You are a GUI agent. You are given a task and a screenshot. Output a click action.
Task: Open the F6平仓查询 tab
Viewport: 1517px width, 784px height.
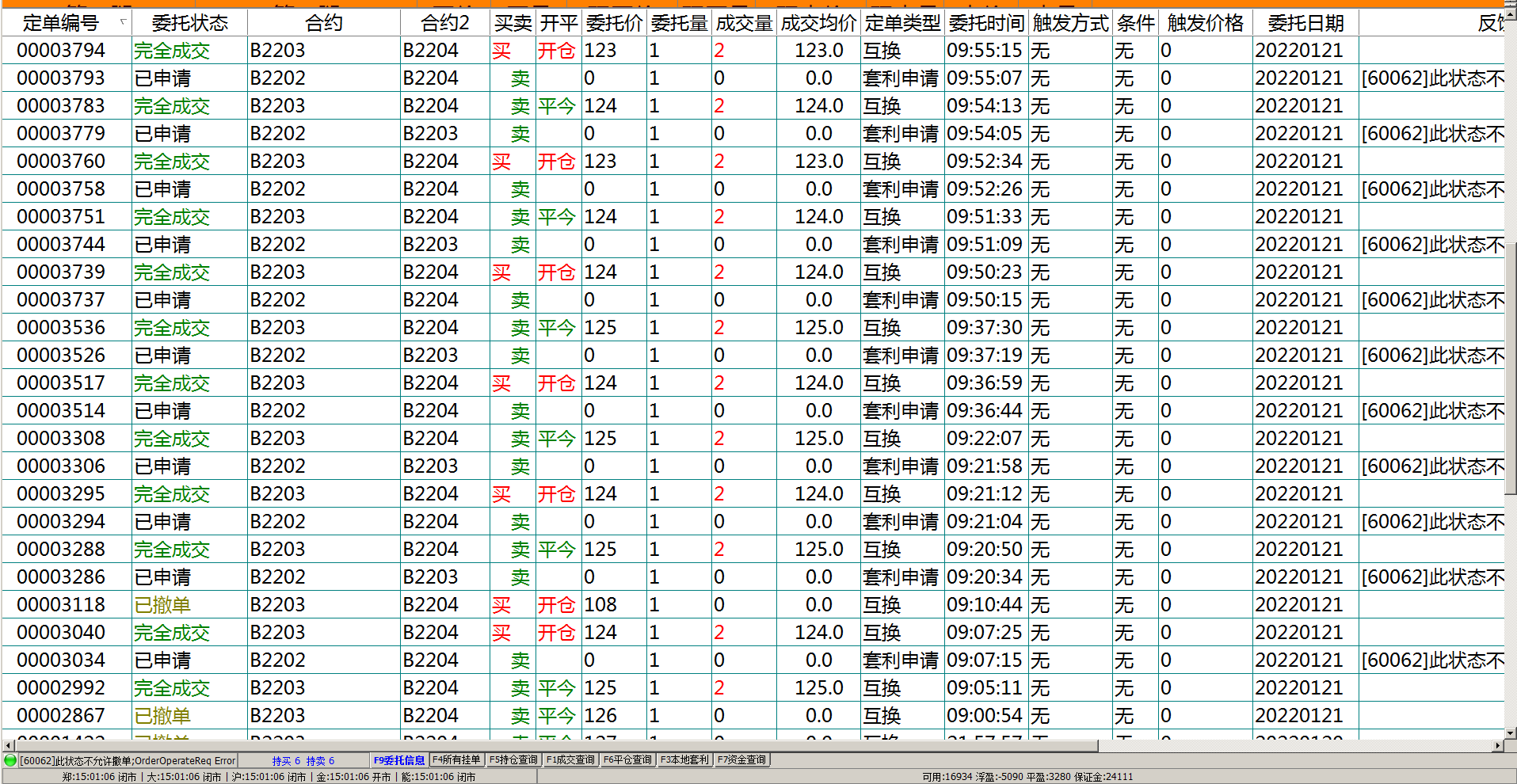click(x=627, y=760)
